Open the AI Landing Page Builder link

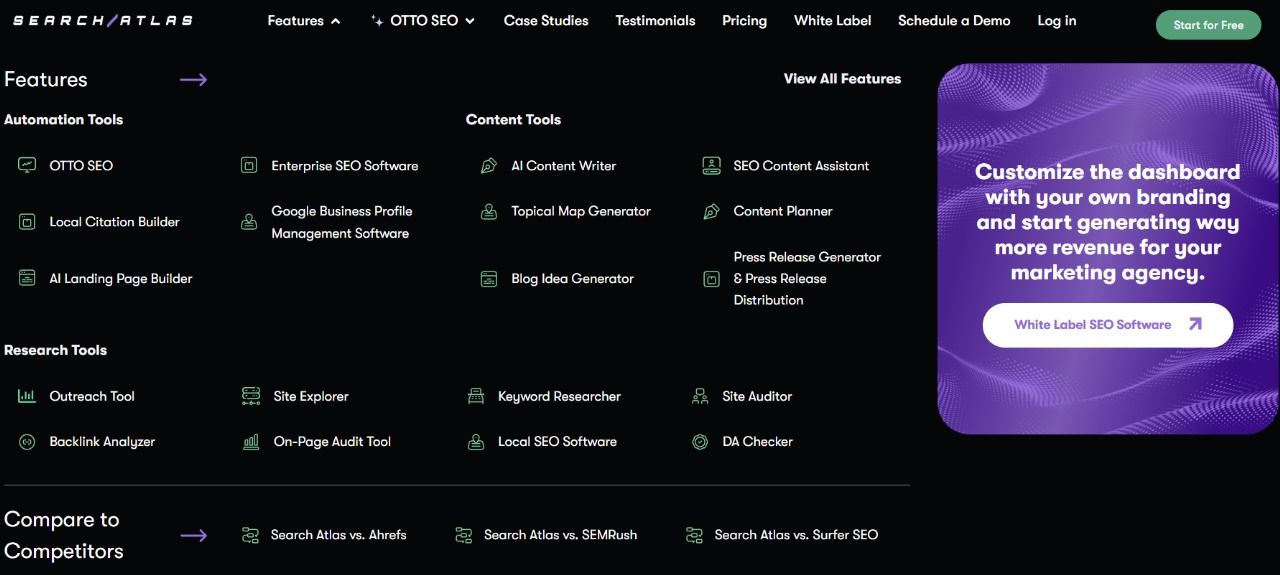tap(121, 278)
